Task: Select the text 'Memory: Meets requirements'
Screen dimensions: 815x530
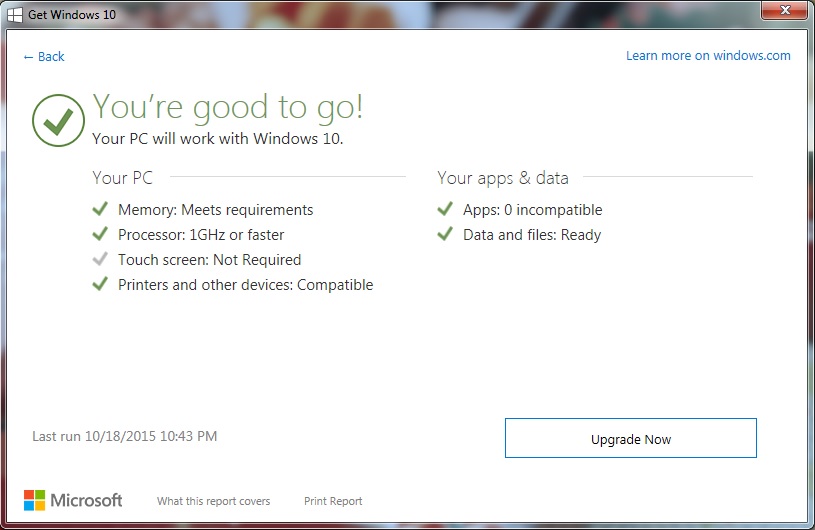Action: 216,209
